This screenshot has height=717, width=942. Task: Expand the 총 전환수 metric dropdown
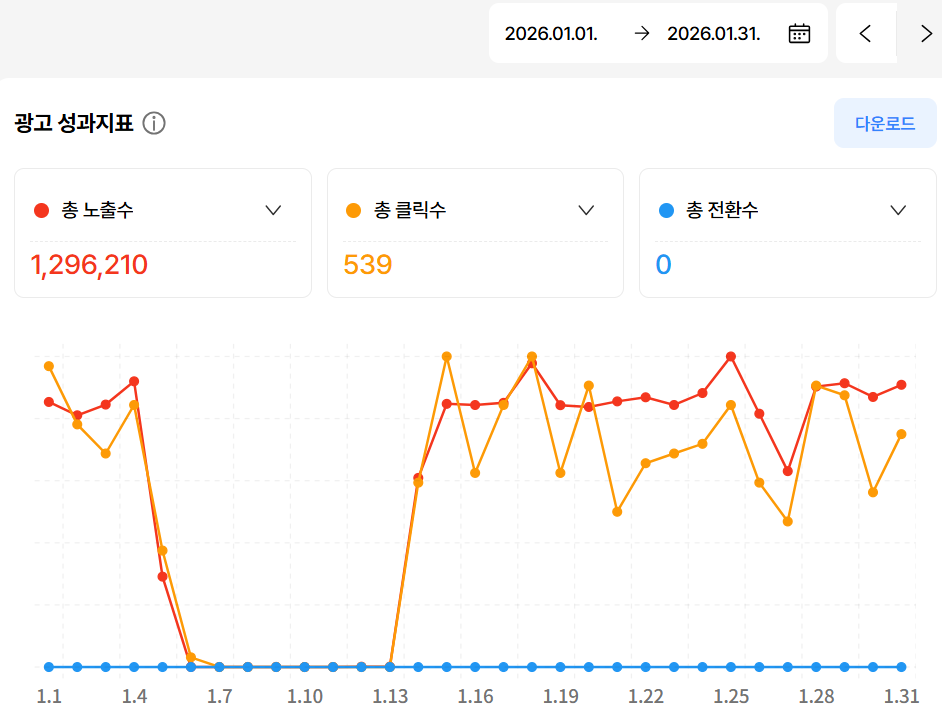click(898, 210)
